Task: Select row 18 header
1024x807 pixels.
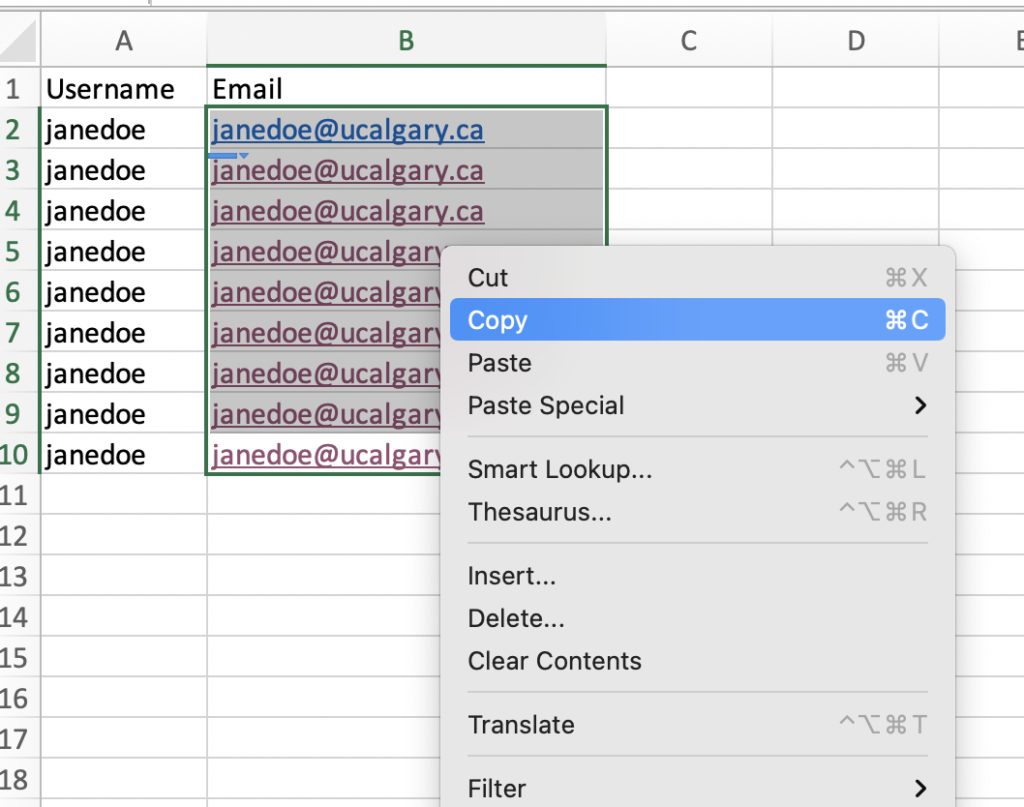Action: 20,779
